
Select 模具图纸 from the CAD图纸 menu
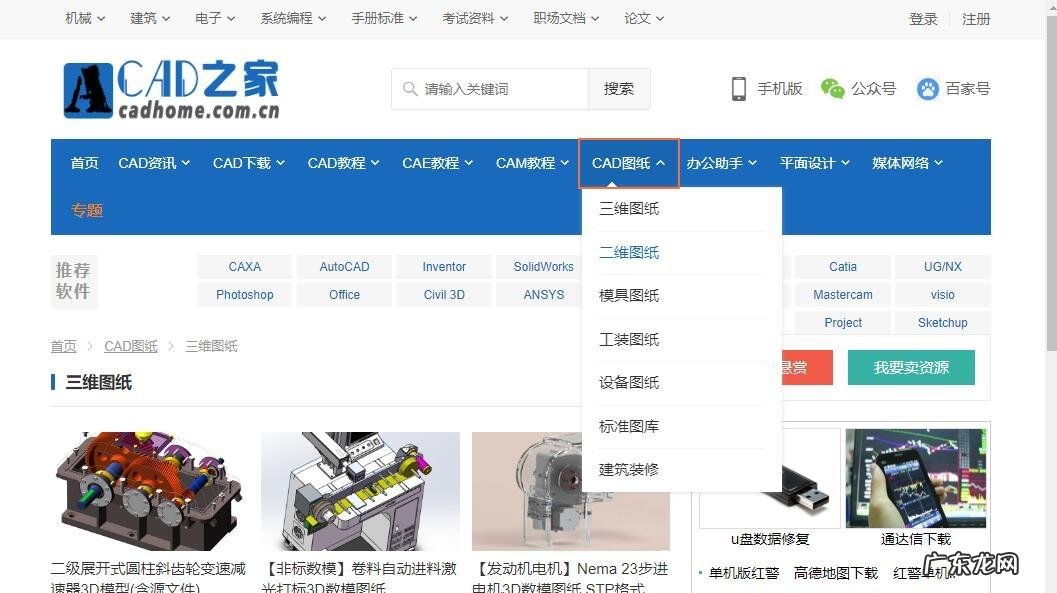point(629,295)
